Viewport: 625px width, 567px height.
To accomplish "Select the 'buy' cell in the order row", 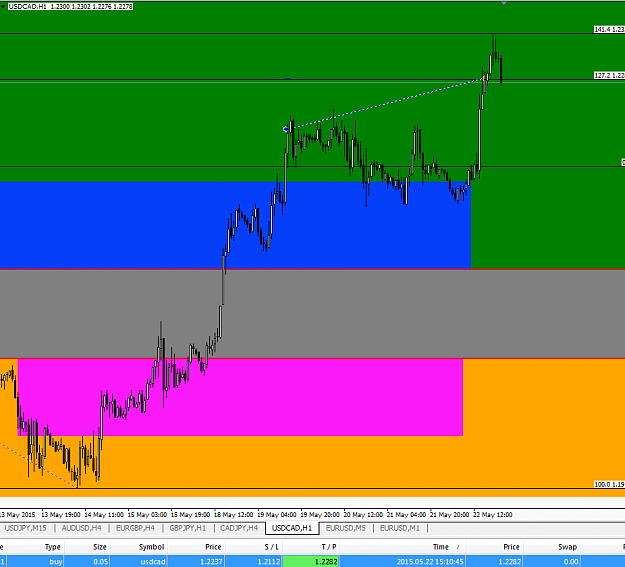I will (x=56, y=561).
